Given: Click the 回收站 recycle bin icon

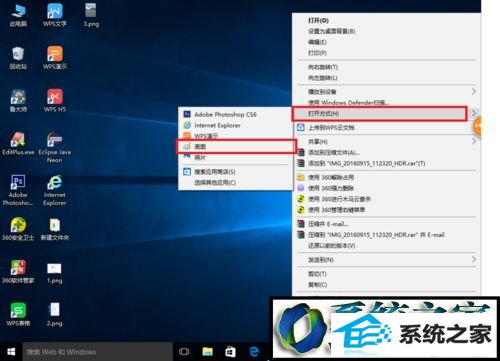Looking at the screenshot, I should point(18,58).
